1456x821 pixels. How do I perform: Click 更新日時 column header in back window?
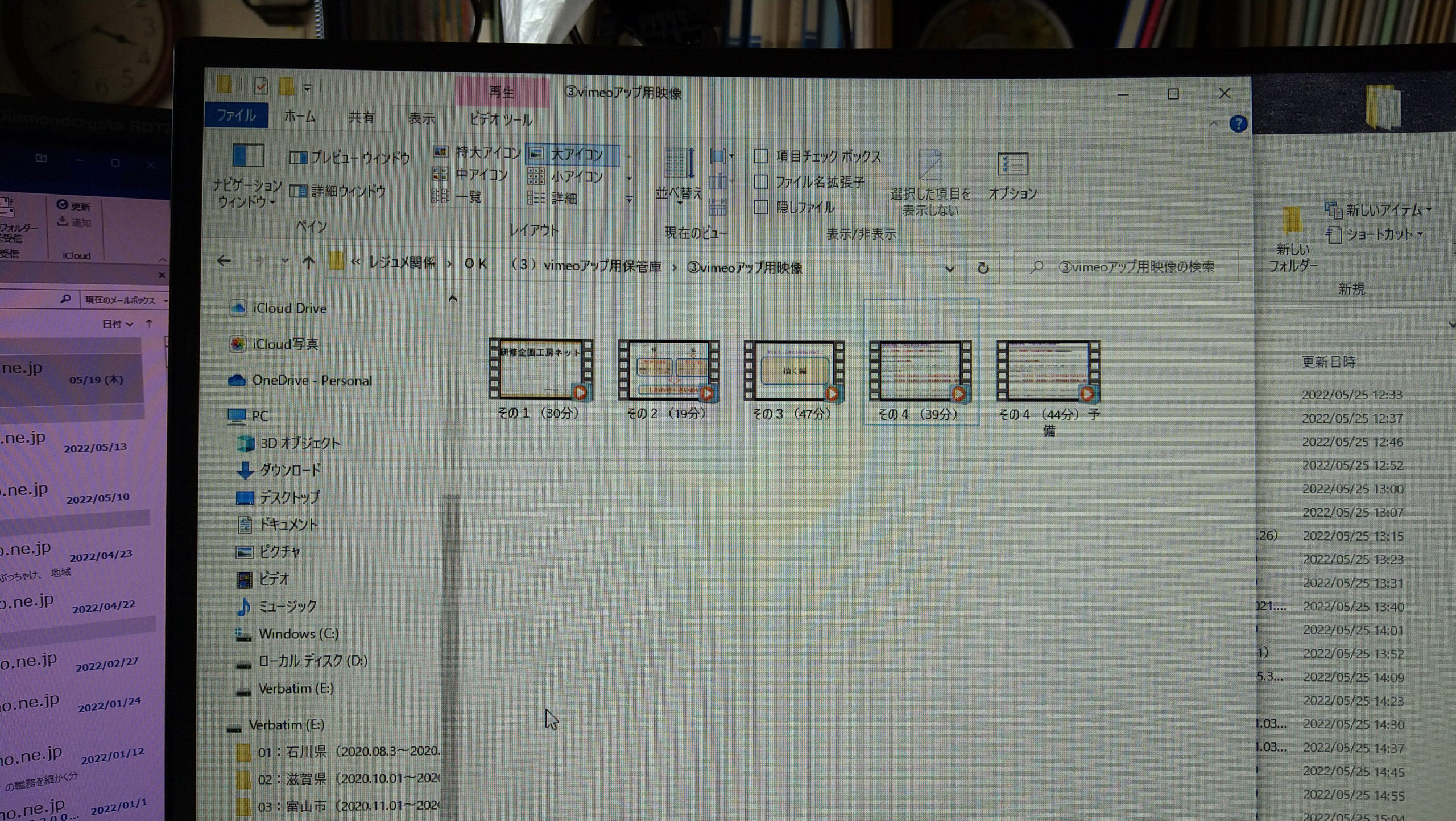click(x=1329, y=362)
